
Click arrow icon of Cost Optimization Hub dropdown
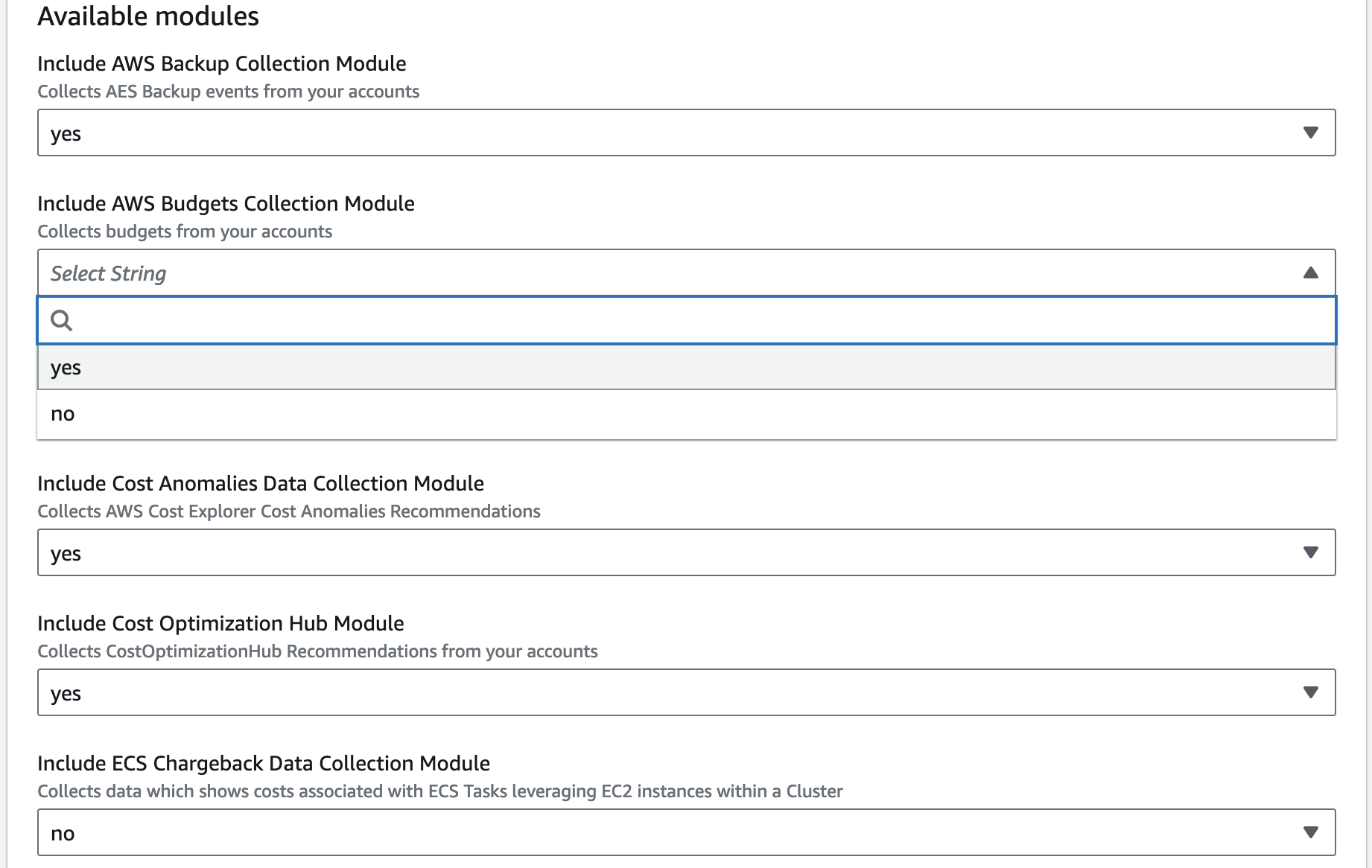pyautogui.click(x=1311, y=692)
